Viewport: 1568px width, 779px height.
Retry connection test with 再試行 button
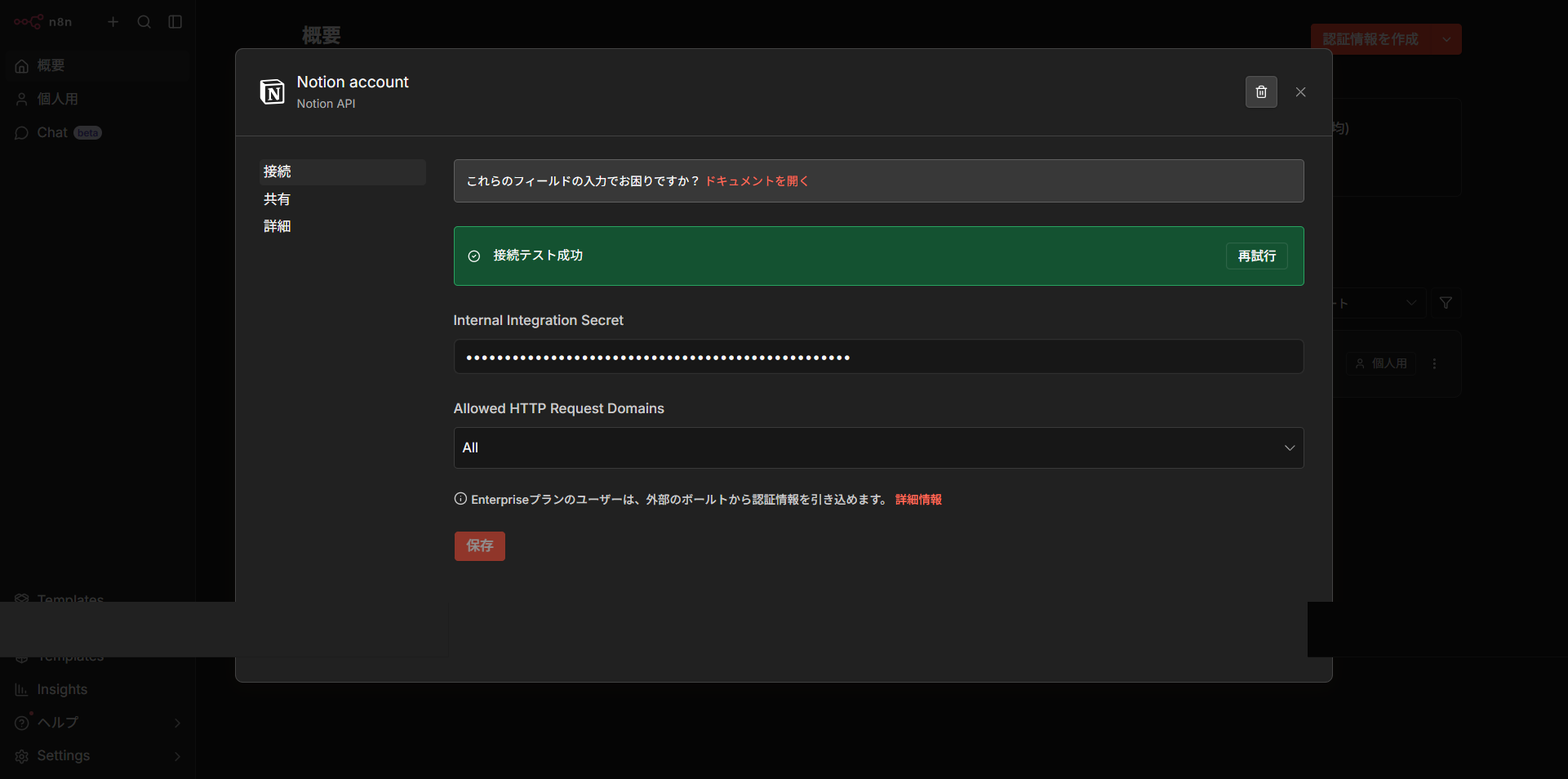pos(1257,256)
